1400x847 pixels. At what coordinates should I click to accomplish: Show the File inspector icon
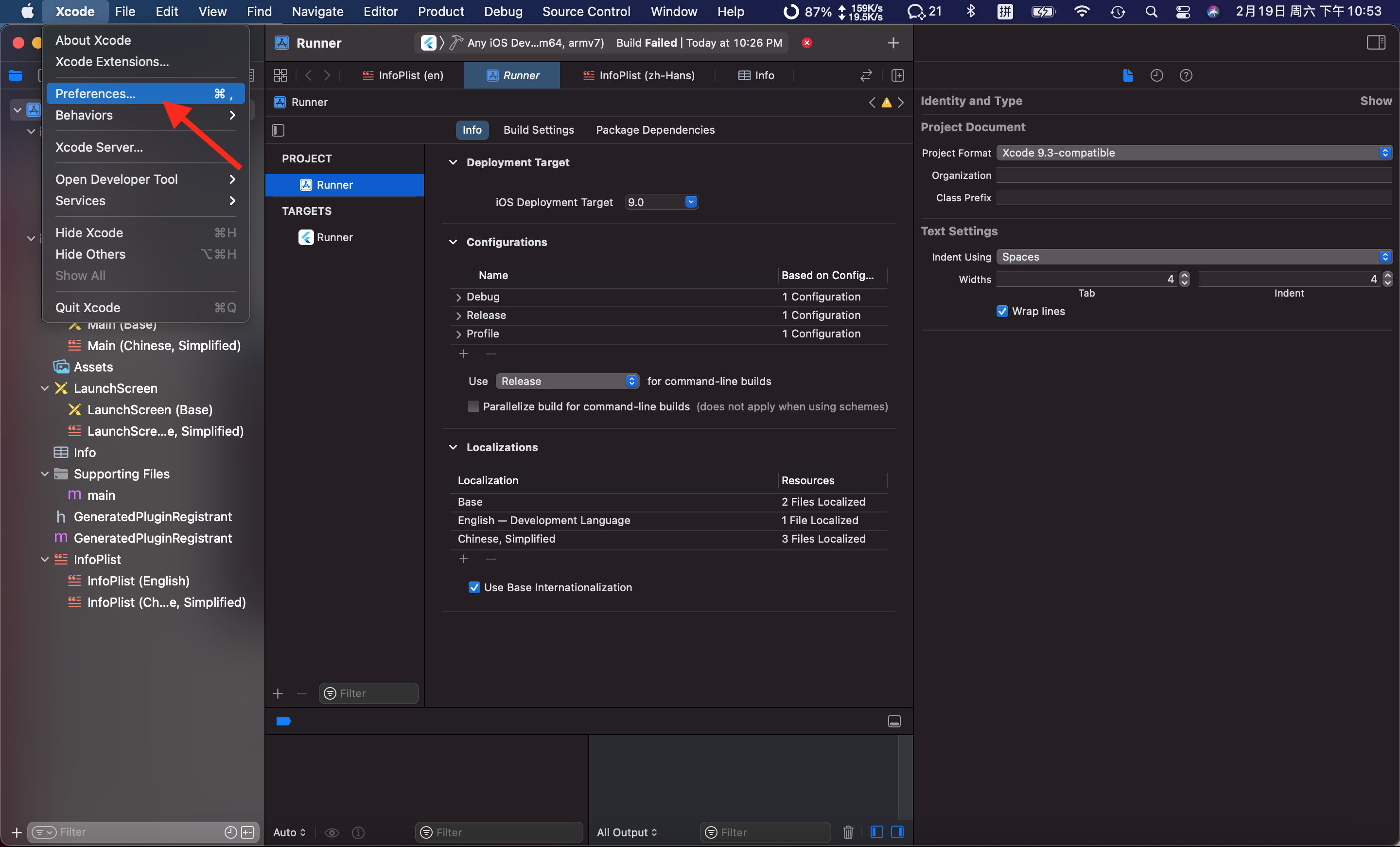[1128, 75]
